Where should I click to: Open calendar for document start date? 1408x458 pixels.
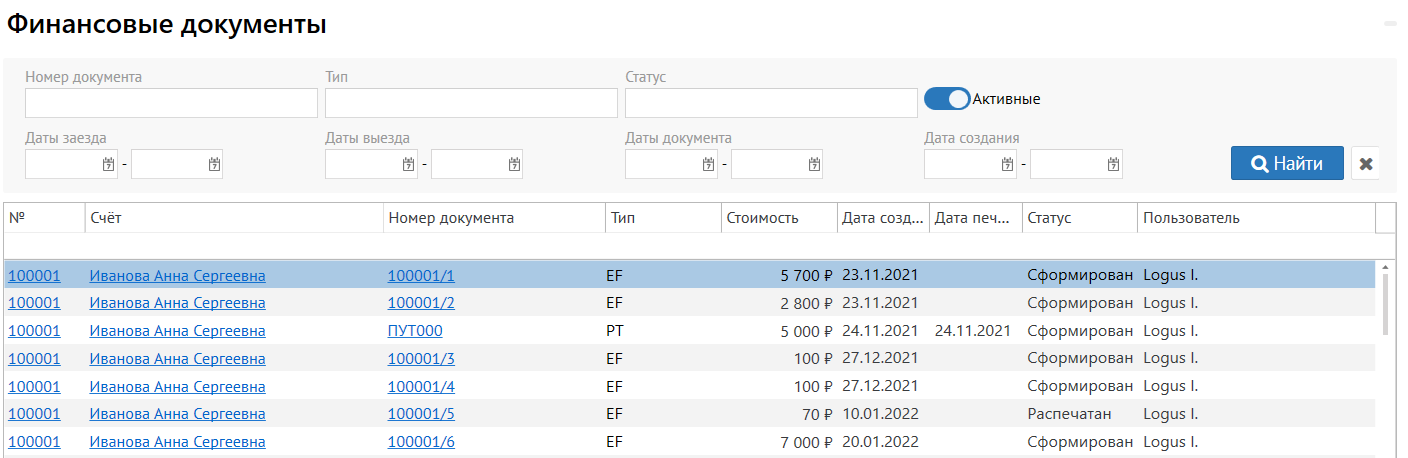pos(709,165)
